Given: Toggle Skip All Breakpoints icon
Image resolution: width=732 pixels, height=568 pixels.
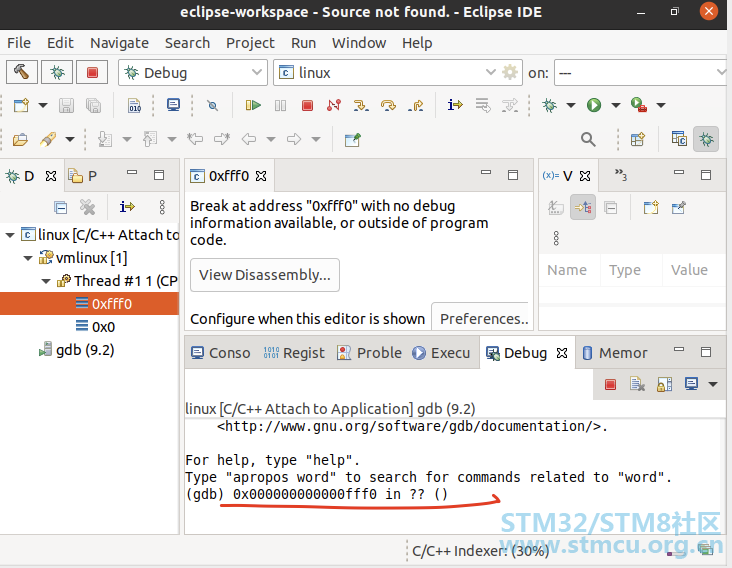Looking at the screenshot, I should click(213, 105).
